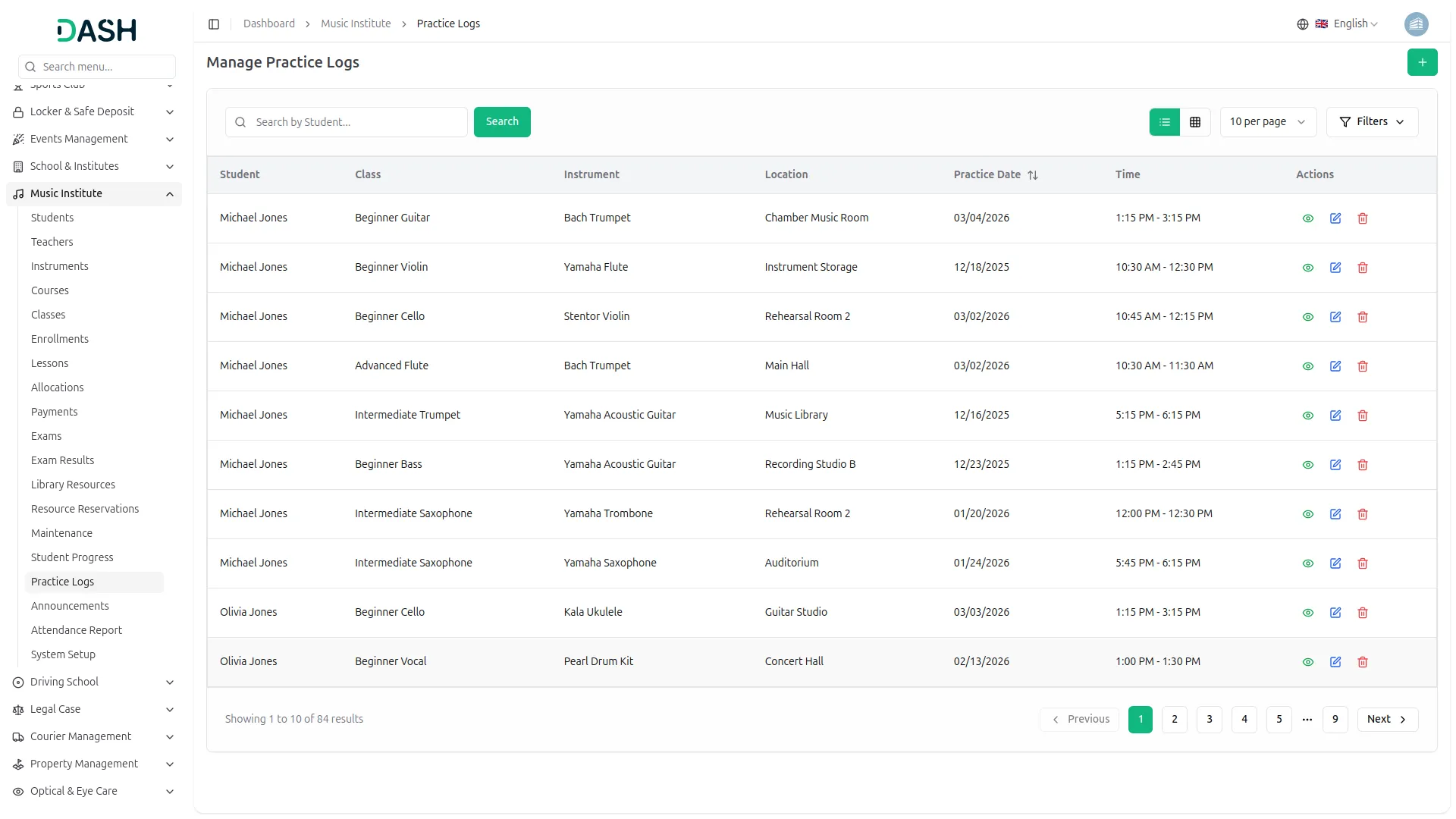
Task: View the Intermediate Trumpet log eye icon
Action: pos(1307,416)
